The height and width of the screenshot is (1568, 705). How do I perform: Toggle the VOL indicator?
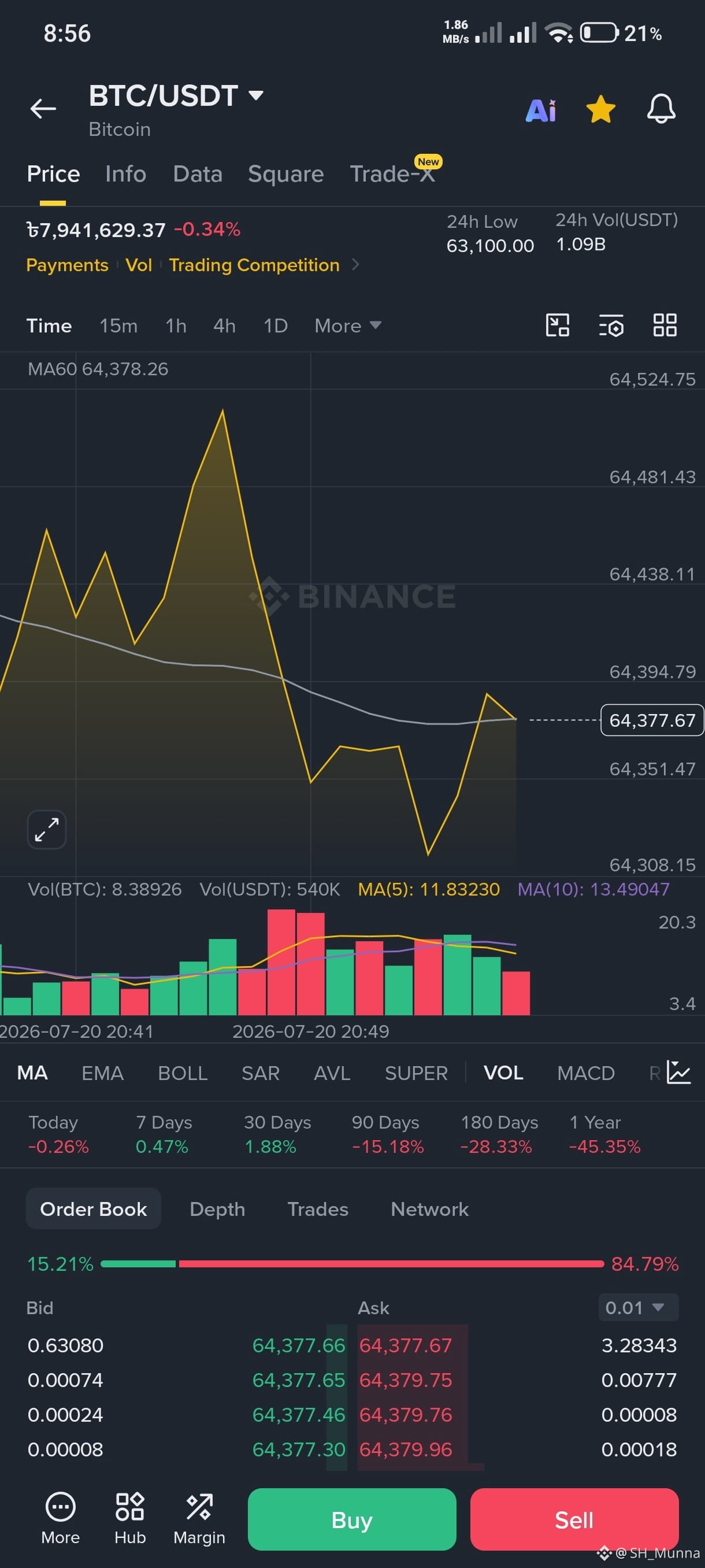pyautogui.click(x=503, y=1073)
